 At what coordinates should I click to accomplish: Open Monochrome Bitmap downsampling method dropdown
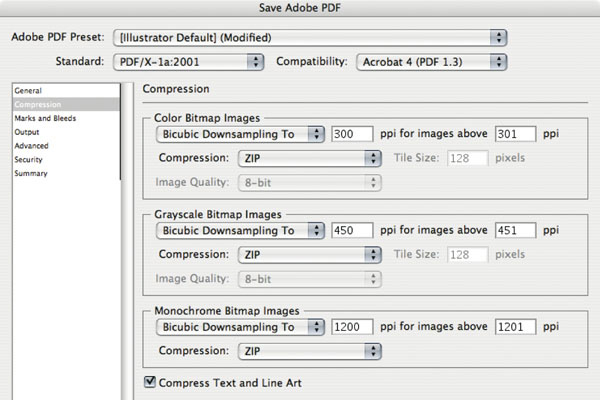pyautogui.click(x=240, y=327)
